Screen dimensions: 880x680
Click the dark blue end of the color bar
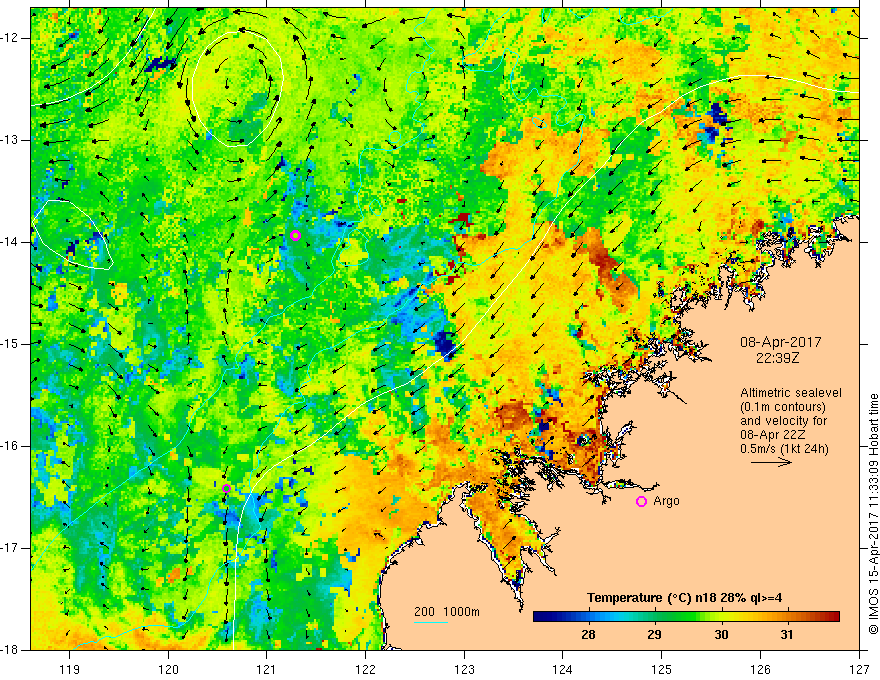(542, 617)
